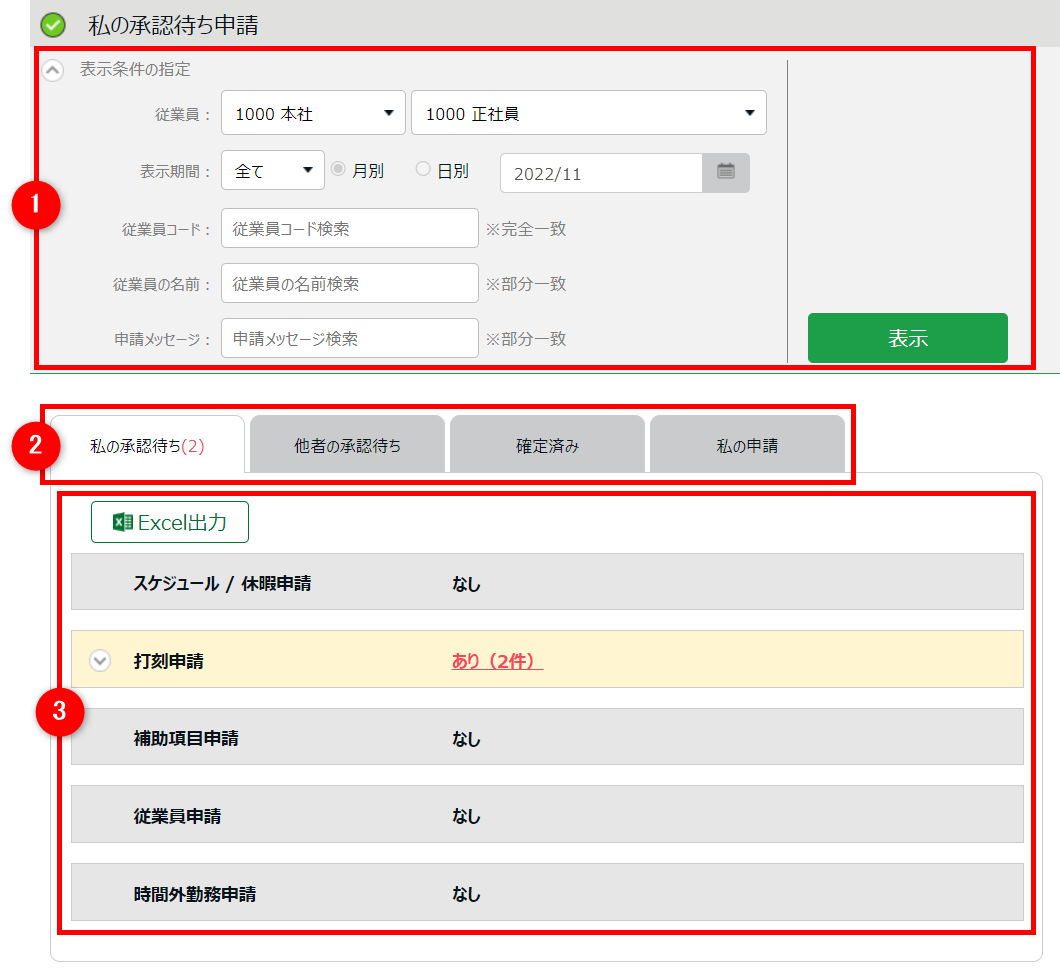Switch to the 他者の承認待ち tab

tap(347, 446)
